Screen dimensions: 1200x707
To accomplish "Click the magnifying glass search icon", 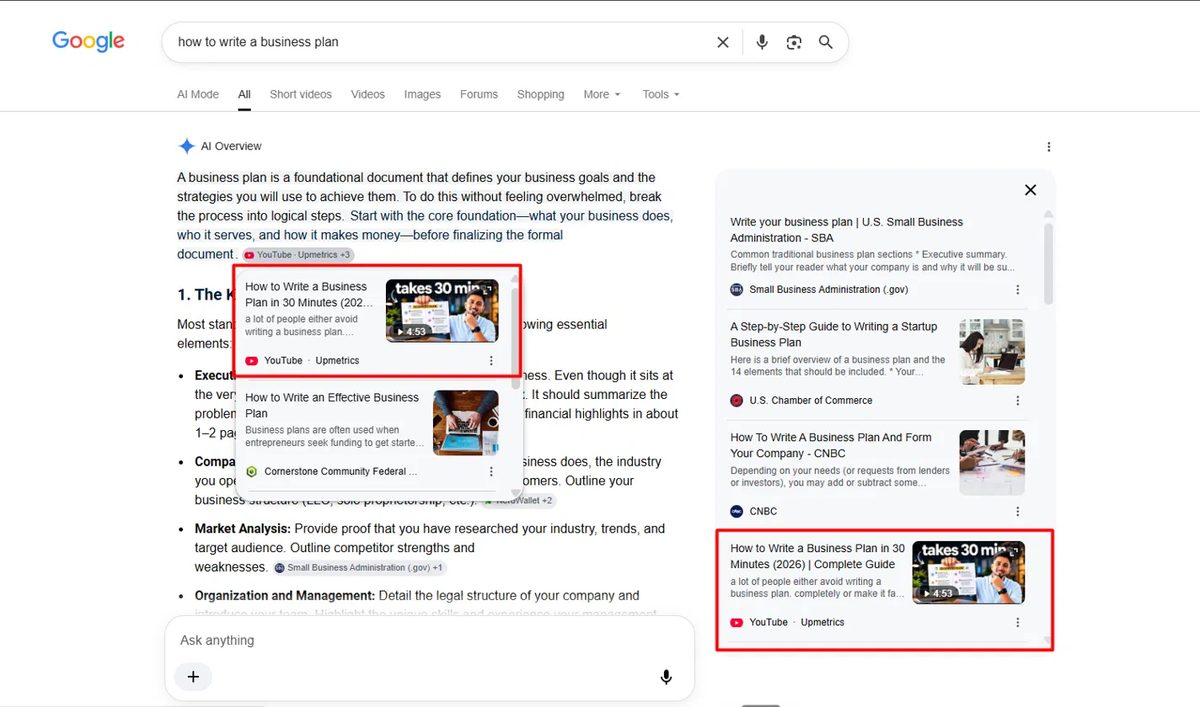I will pyautogui.click(x=826, y=42).
